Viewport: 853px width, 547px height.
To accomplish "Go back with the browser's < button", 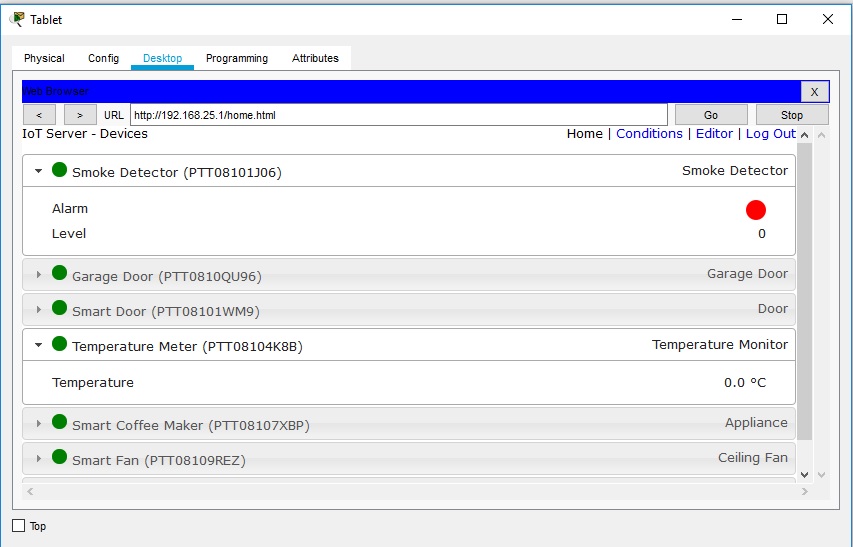I will click(39, 115).
